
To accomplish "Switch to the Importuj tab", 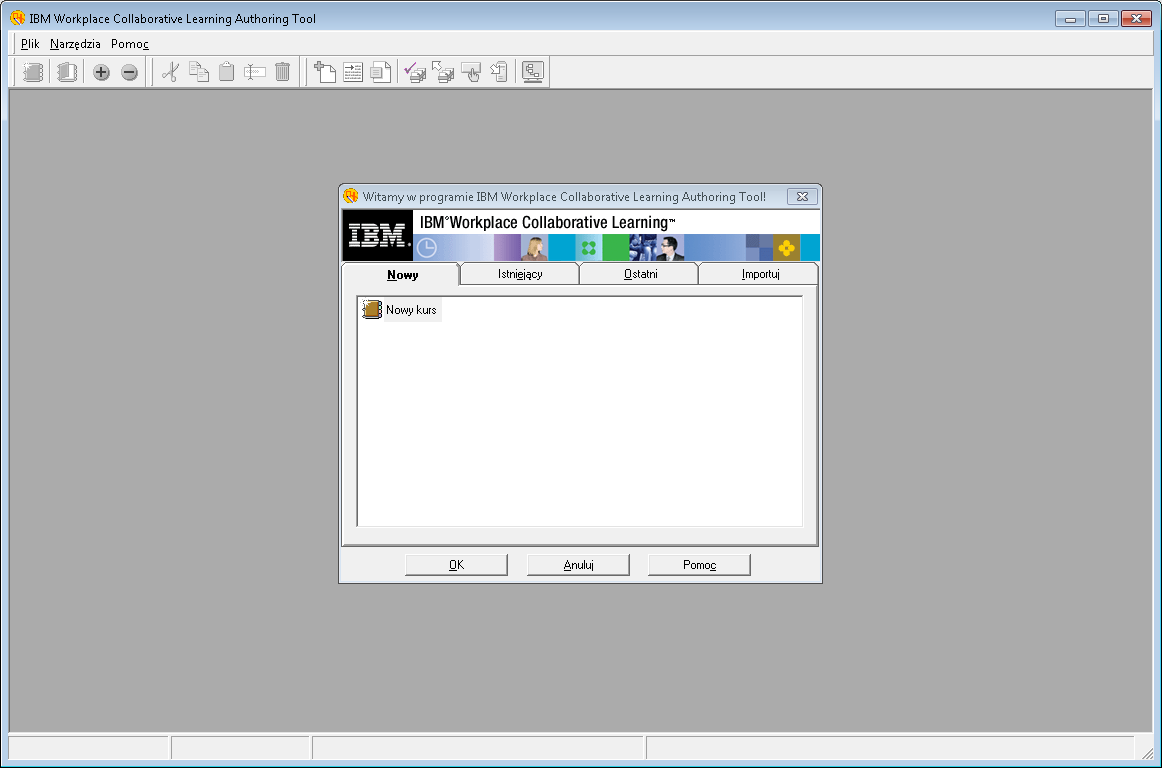I will [x=760, y=274].
